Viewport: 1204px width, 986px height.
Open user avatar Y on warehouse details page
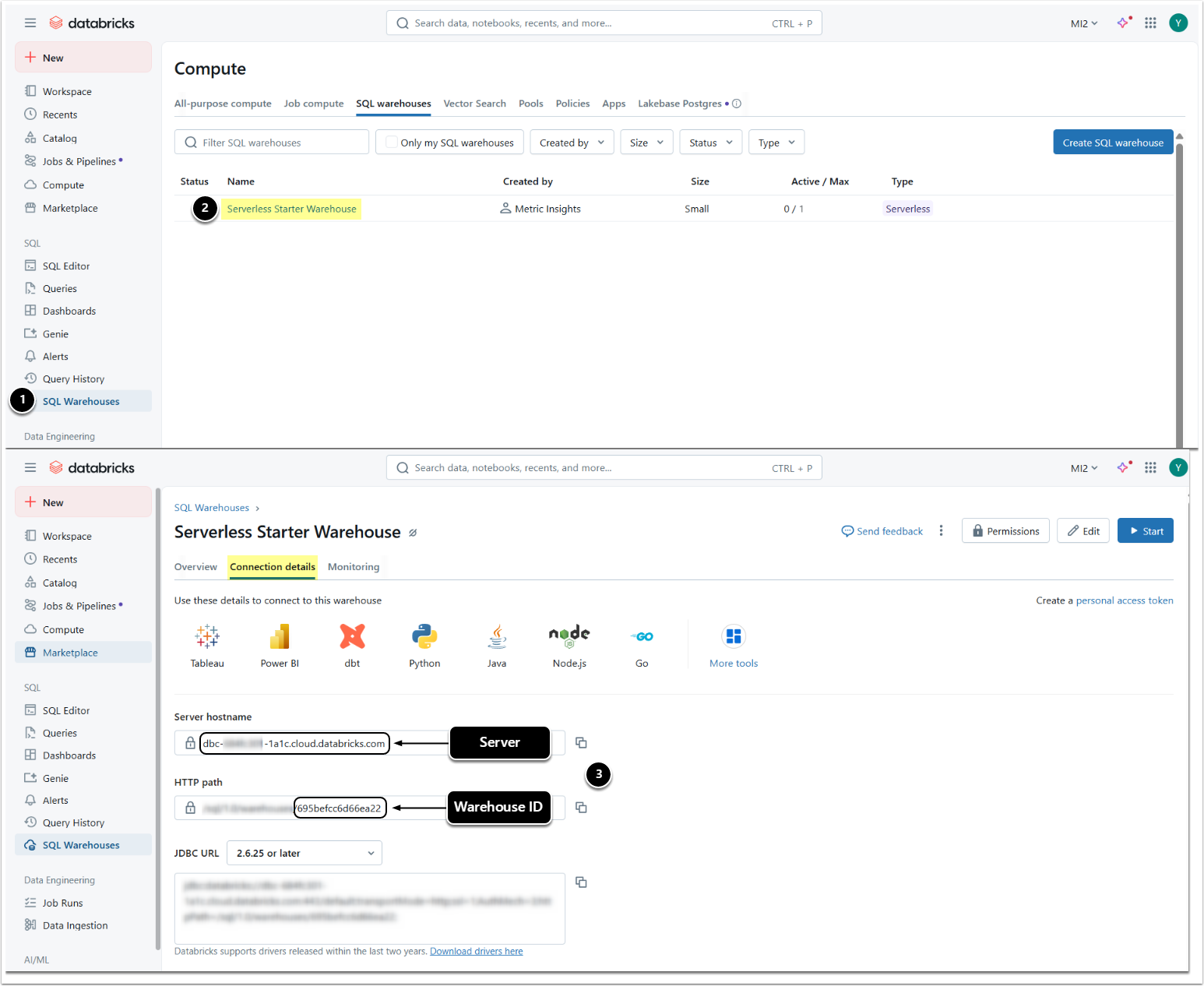tap(1178, 467)
